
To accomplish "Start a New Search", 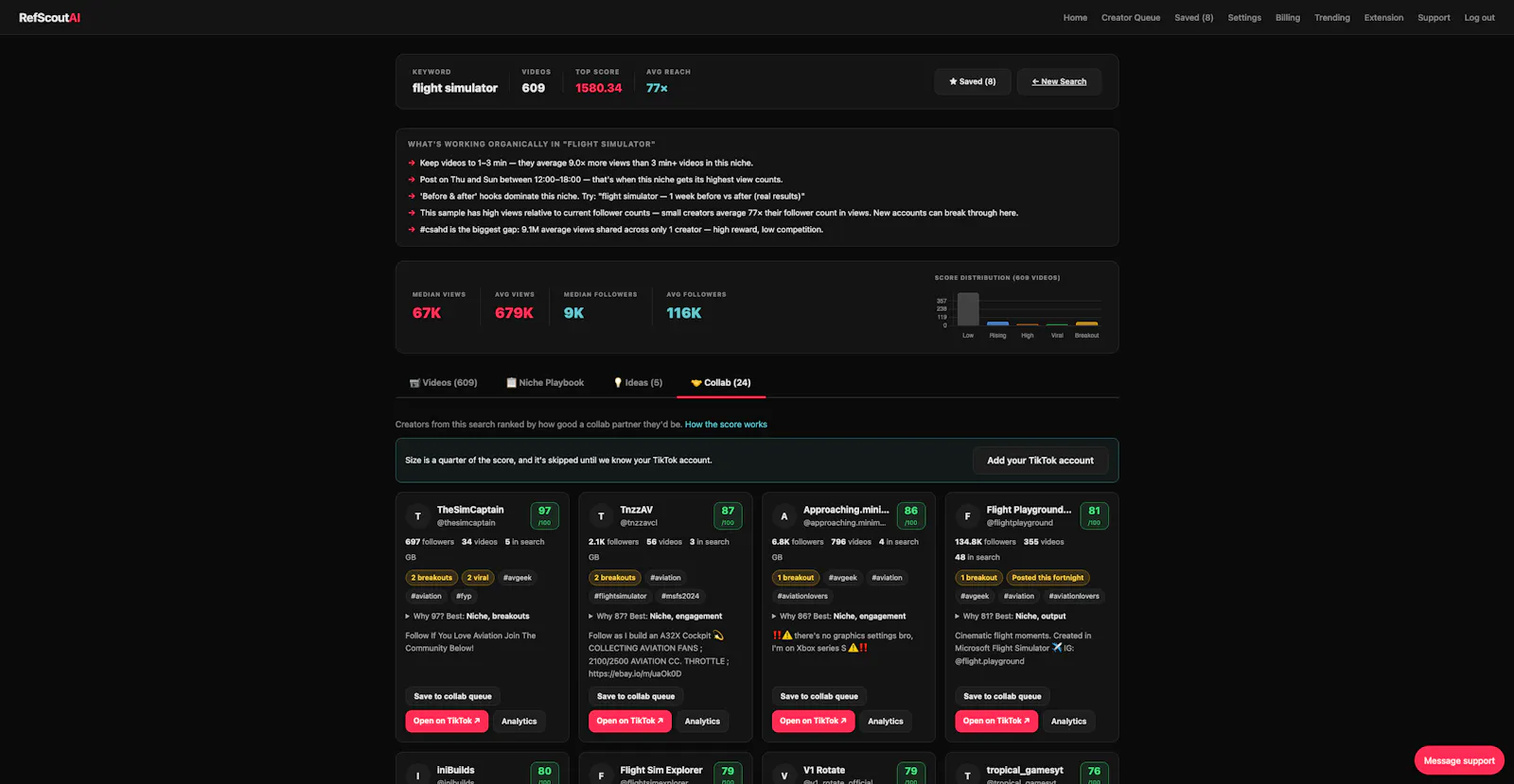I will 1059,81.
